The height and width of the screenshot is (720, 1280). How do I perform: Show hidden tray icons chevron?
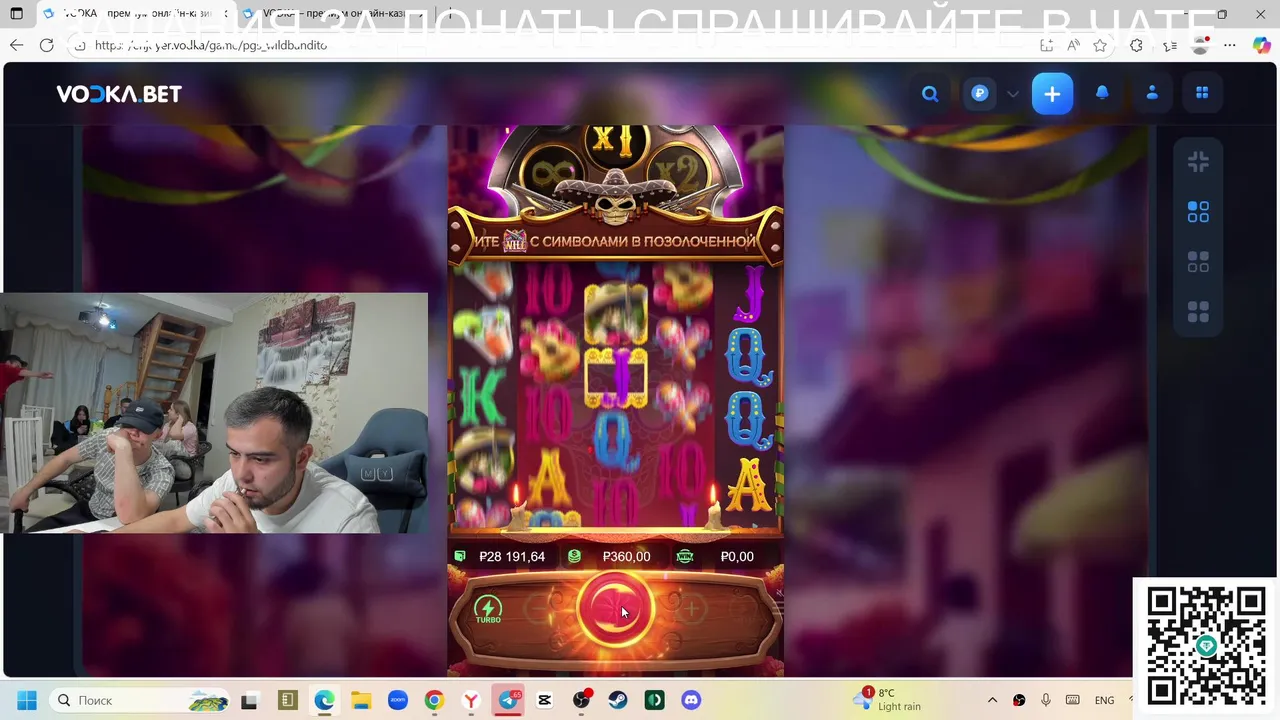pyautogui.click(x=992, y=700)
